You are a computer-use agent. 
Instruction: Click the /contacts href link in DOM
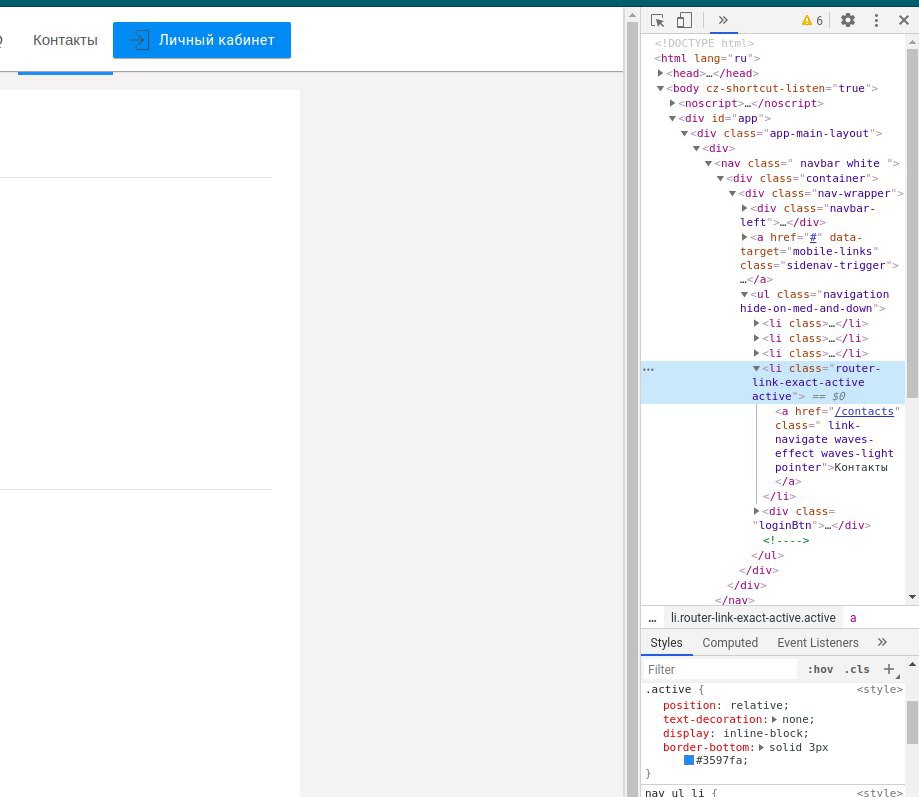pyautogui.click(x=864, y=411)
